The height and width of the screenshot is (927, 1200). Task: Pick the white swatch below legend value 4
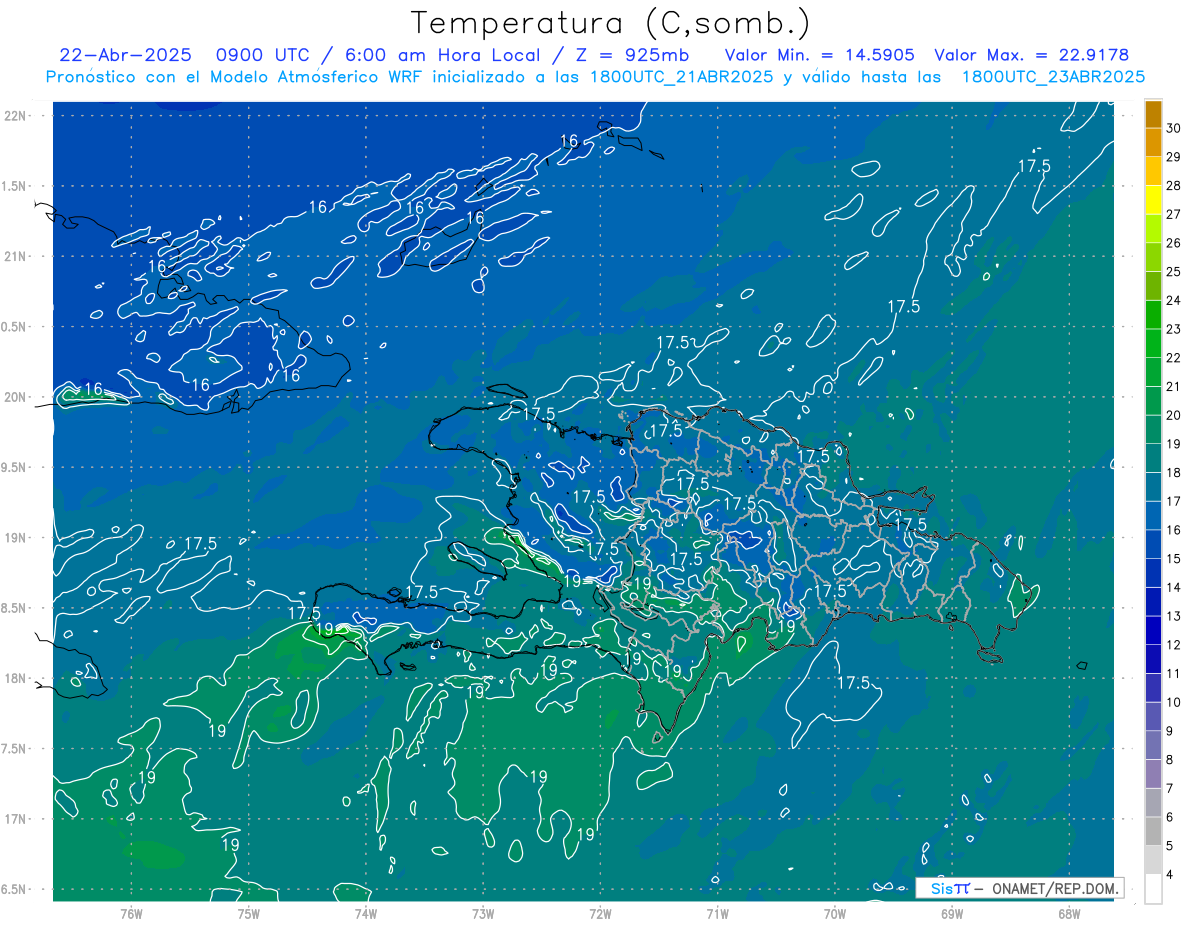pyautogui.click(x=1153, y=890)
